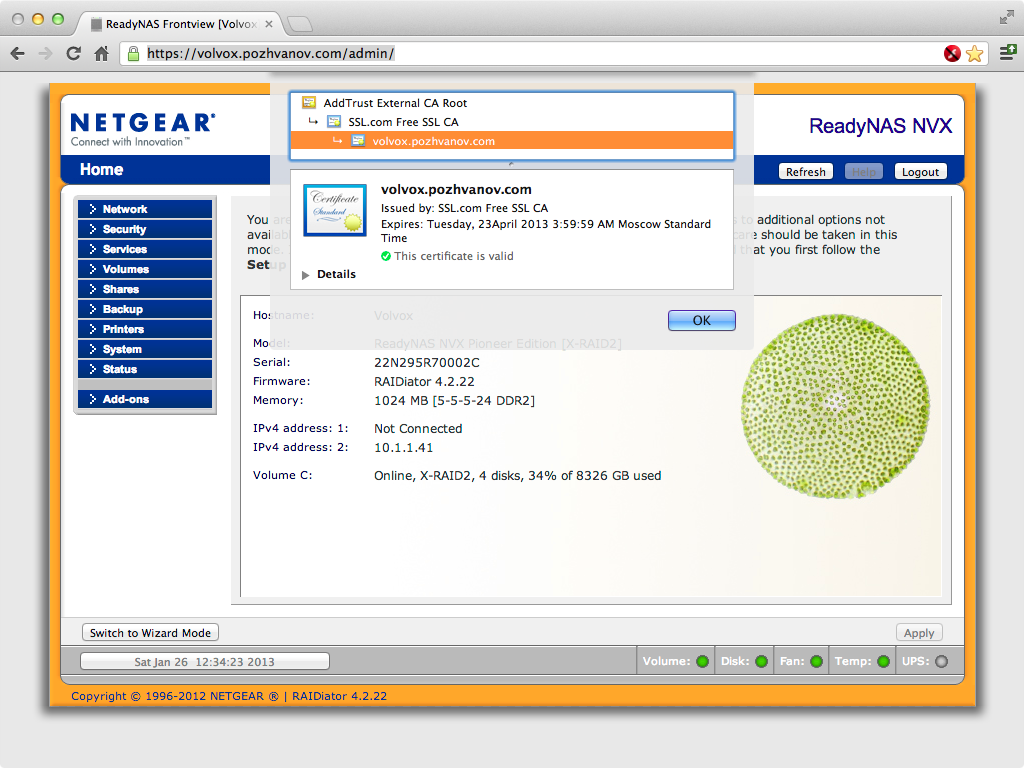Click the Fan status green LED
This screenshot has height=768, width=1024.
816,662
